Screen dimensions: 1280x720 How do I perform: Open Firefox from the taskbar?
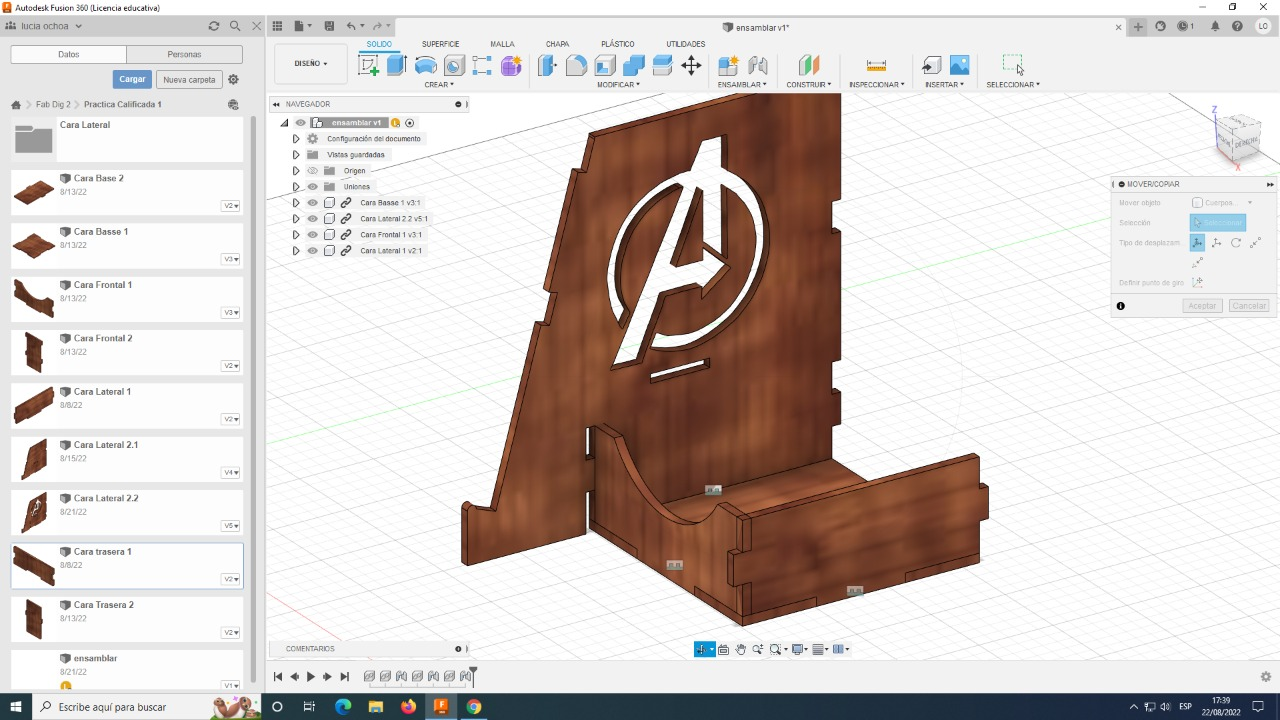click(x=408, y=707)
